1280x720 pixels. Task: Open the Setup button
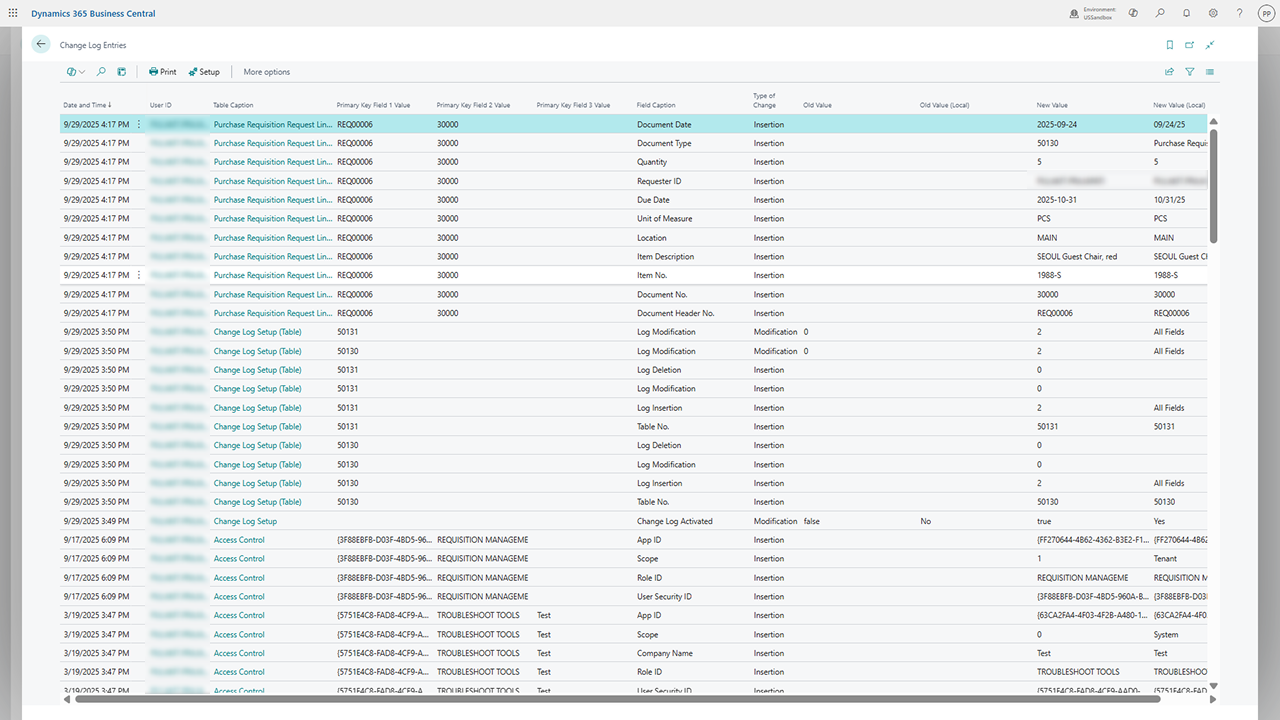(x=204, y=71)
